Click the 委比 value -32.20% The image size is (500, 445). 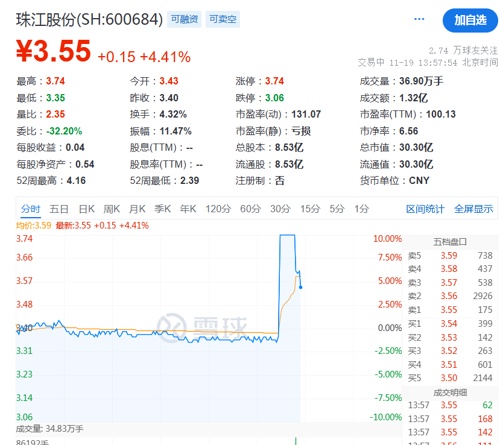pyautogui.click(x=64, y=131)
